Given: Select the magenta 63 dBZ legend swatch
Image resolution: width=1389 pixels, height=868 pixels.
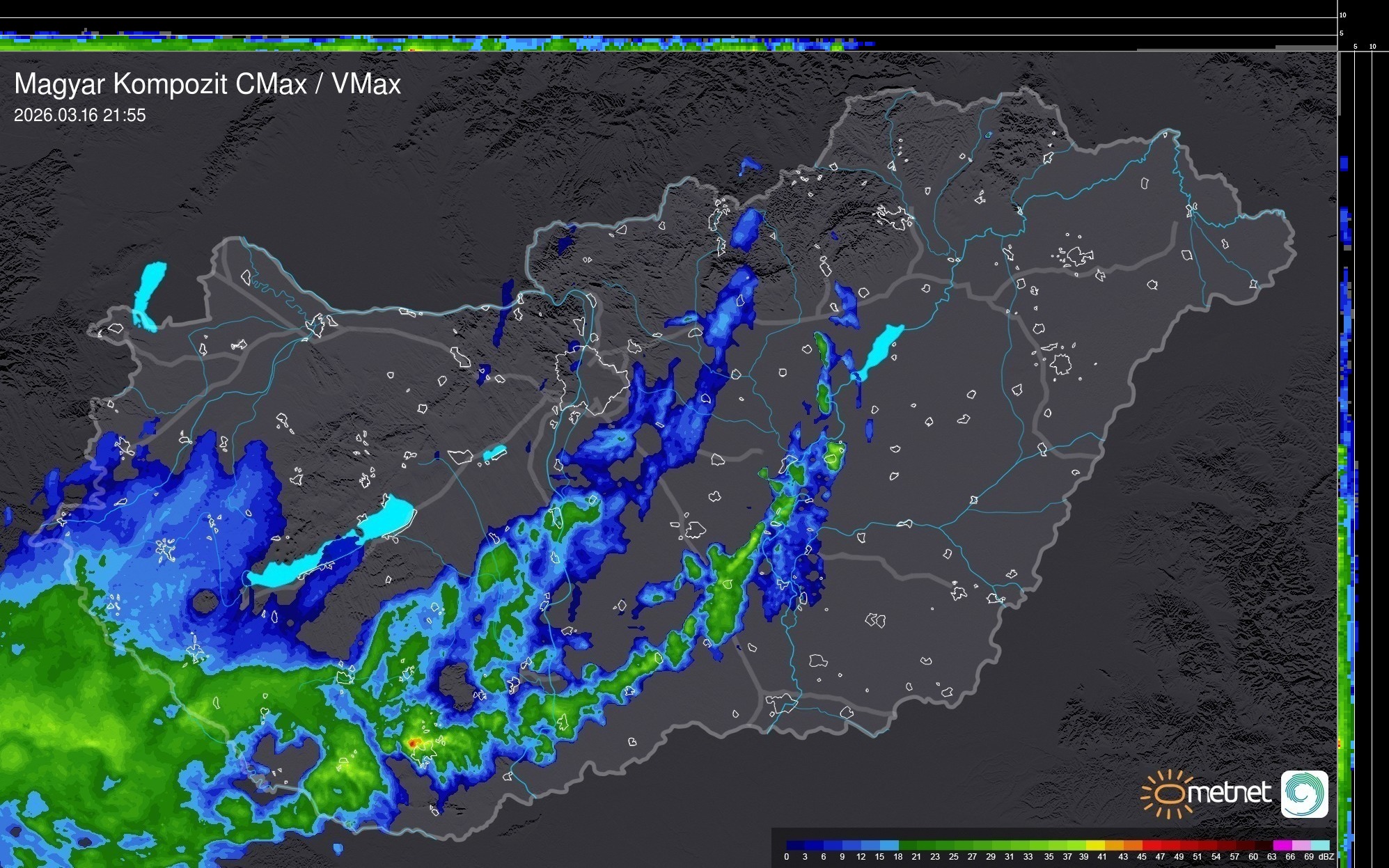Looking at the screenshot, I should click(1282, 845).
